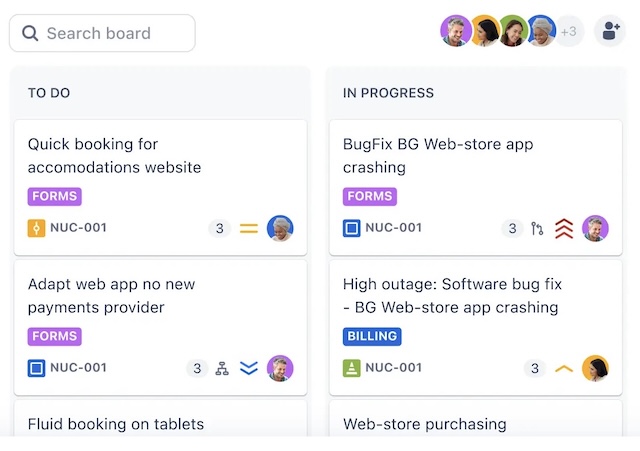Click the orange story icon on Quick booking card
The image size is (640, 451).
pyautogui.click(x=37, y=228)
